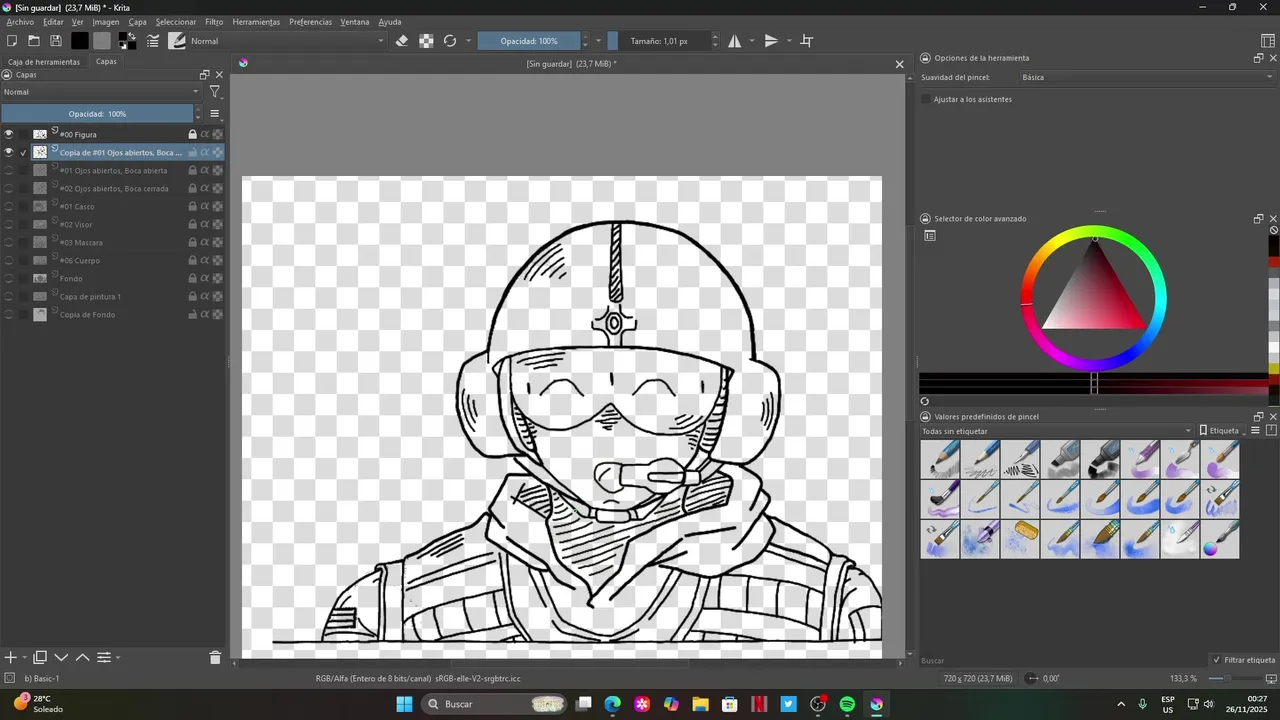Screen dimensions: 1280x720
Task: Click the save document icon
Action: click(56, 41)
